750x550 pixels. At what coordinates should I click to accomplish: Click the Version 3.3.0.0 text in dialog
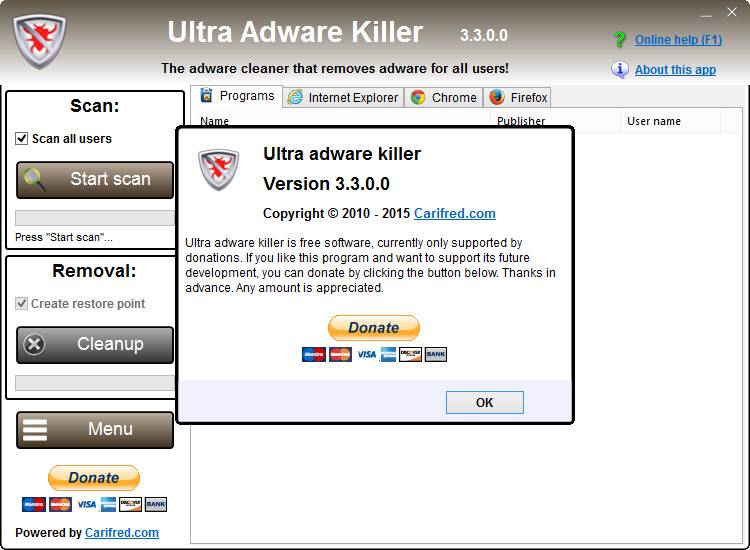point(326,184)
